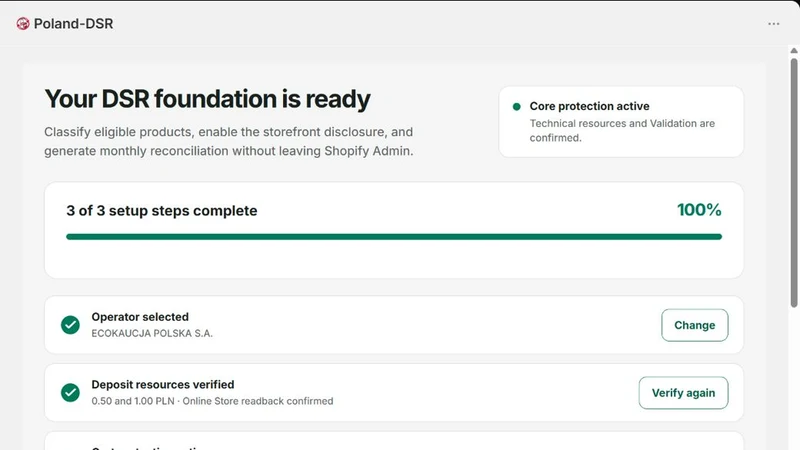Click the 'Deposit resources verified' label
800x450 pixels.
[163, 385]
